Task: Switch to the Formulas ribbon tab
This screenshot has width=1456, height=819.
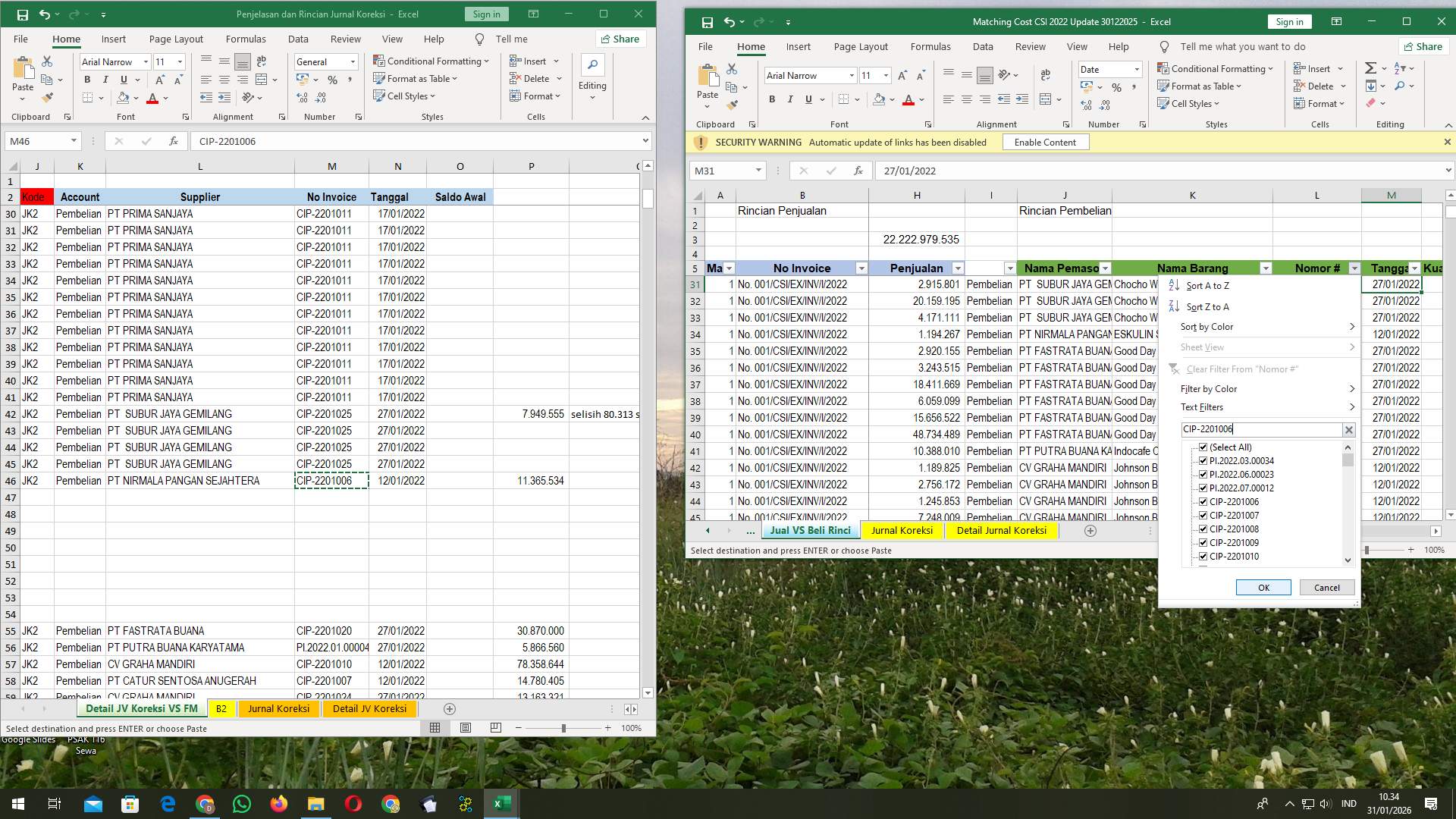Action: point(930,46)
